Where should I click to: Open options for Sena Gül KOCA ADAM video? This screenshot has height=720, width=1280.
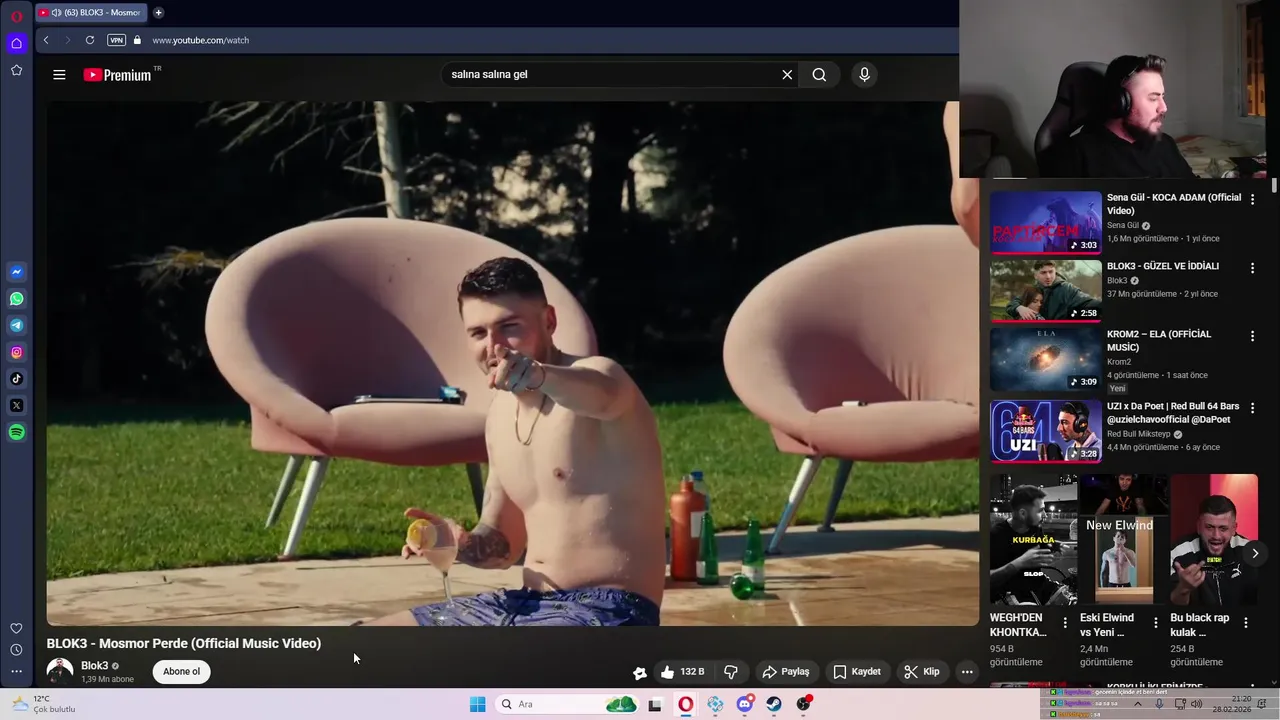click(1252, 200)
